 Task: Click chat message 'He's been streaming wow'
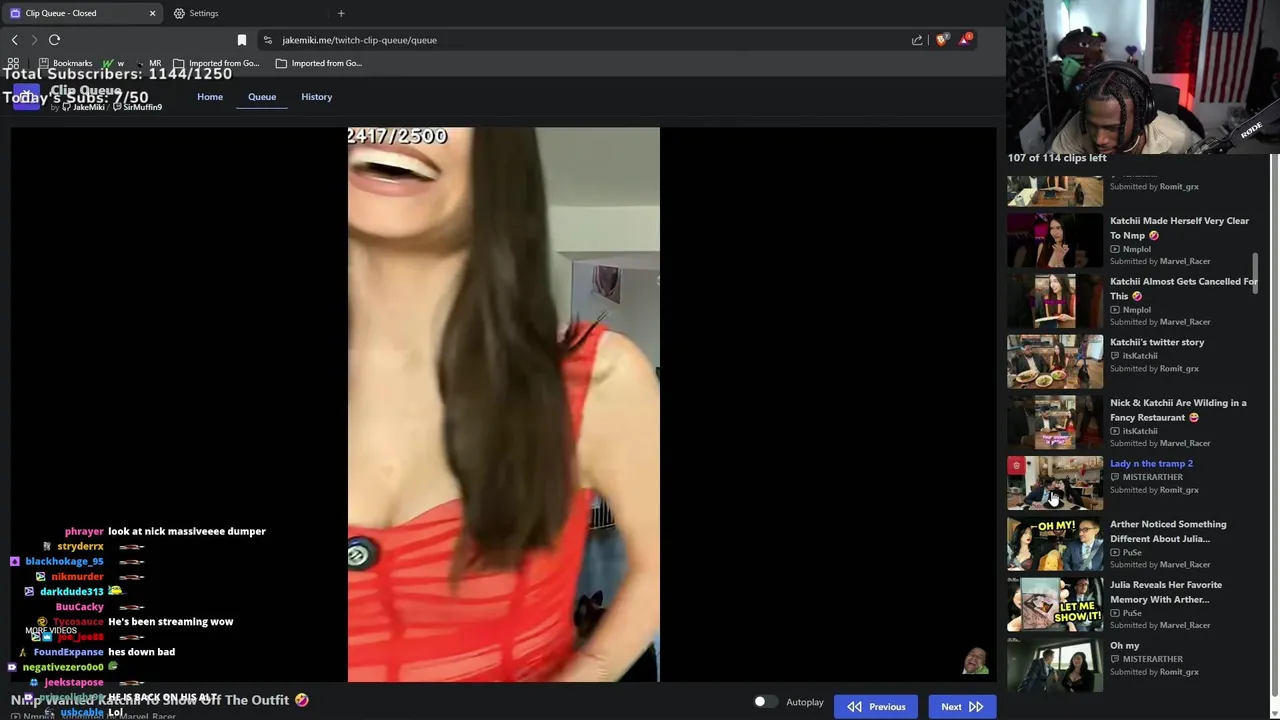[x=171, y=621]
